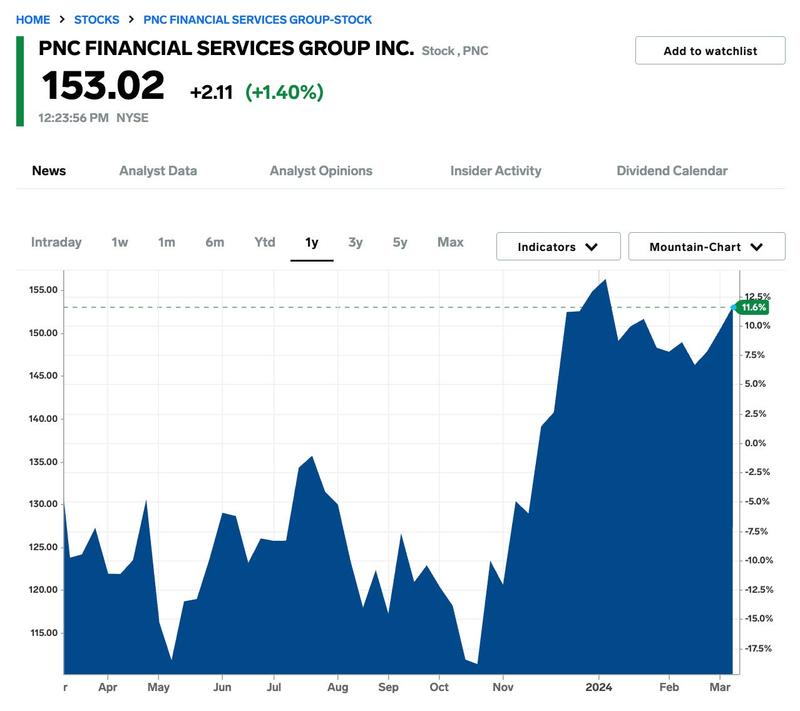
Task: Switch to the News tab
Action: pyautogui.click(x=49, y=171)
